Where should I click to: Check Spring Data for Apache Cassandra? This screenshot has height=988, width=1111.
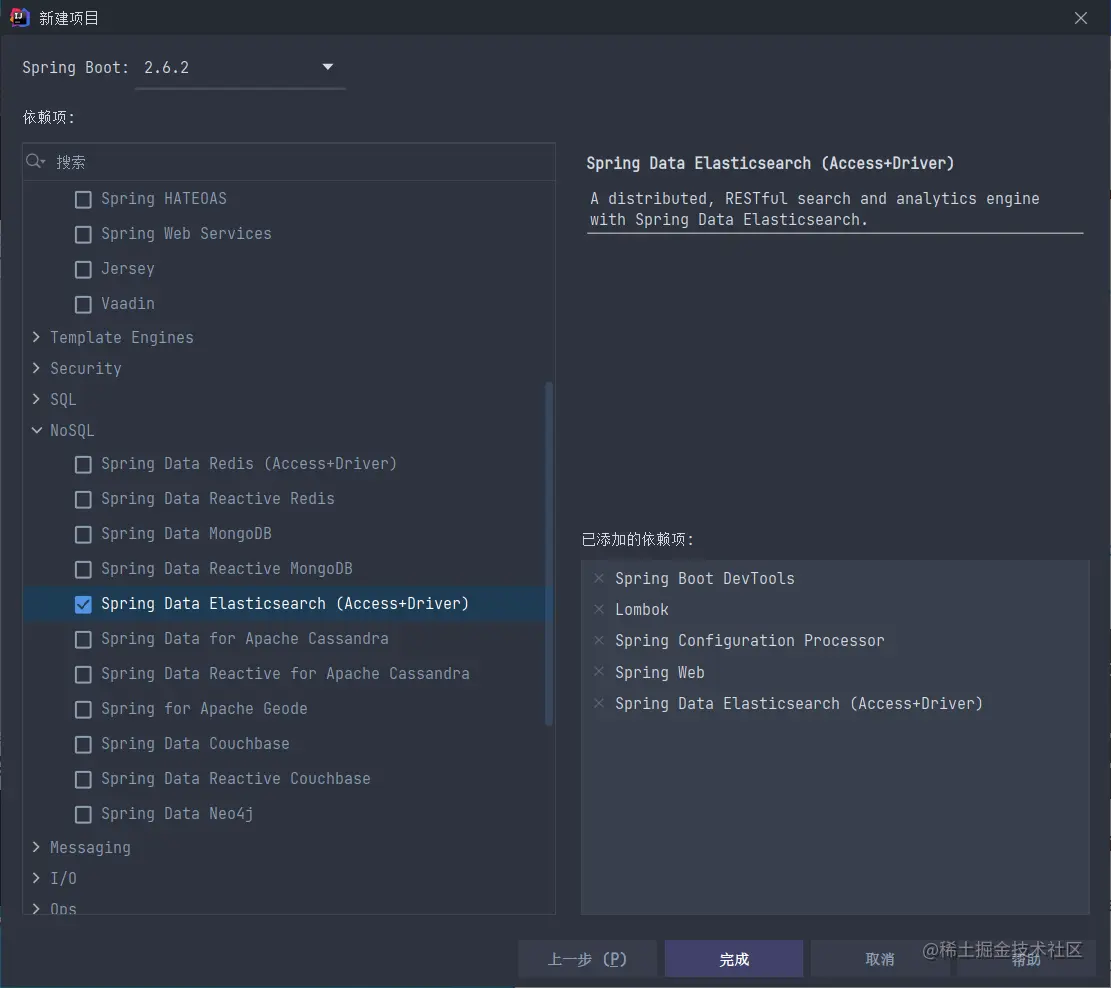pyautogui.click(x=83, y=639)
